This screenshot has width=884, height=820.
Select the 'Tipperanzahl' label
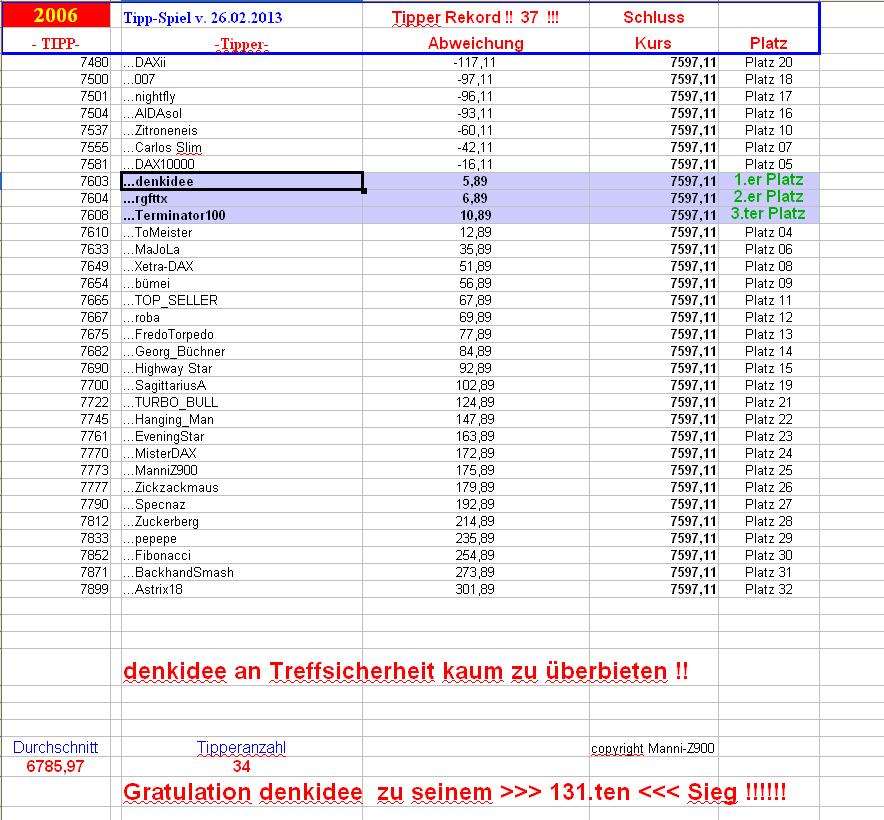(x=241, y=748)
